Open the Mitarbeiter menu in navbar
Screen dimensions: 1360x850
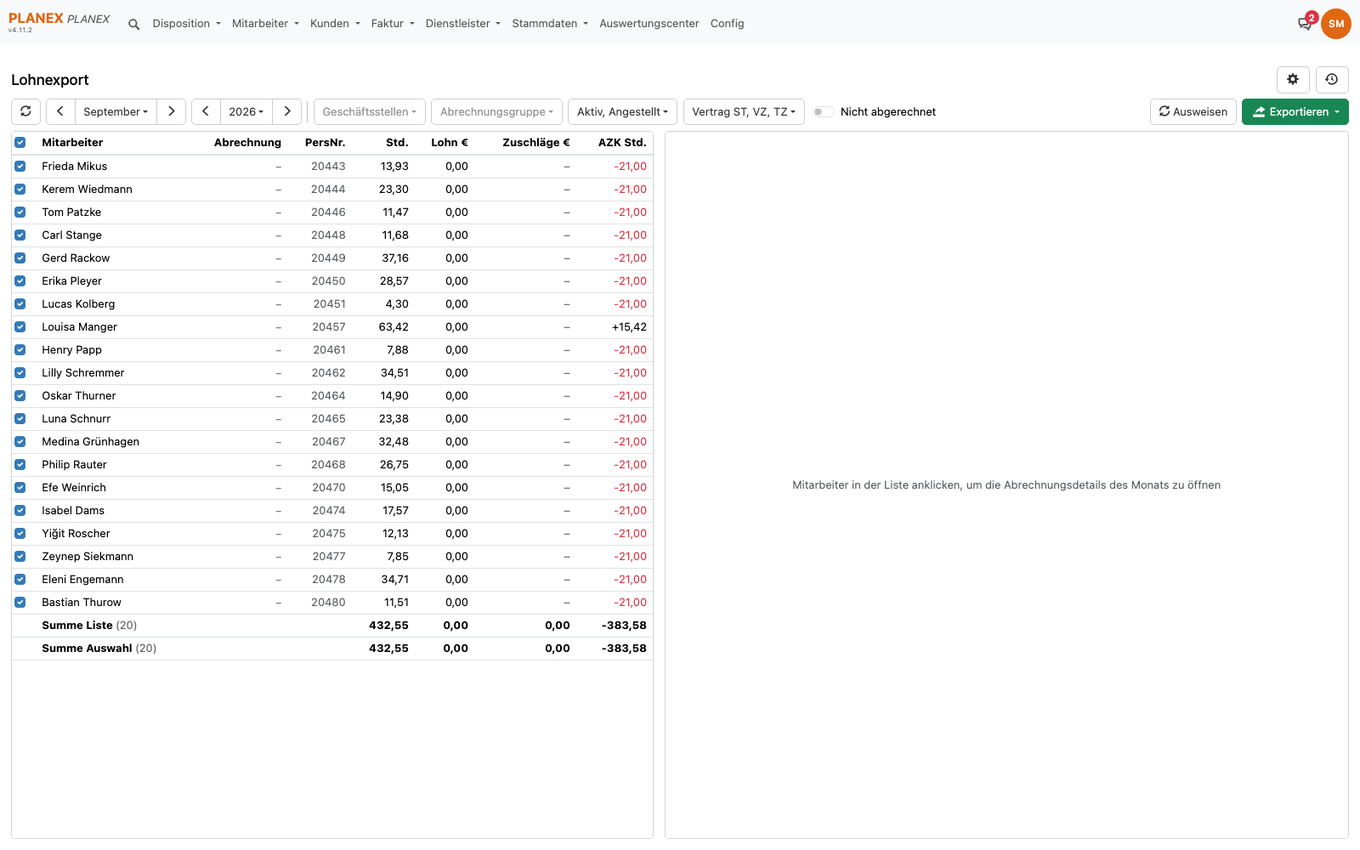pyautogui.click(x=265, y=24)
